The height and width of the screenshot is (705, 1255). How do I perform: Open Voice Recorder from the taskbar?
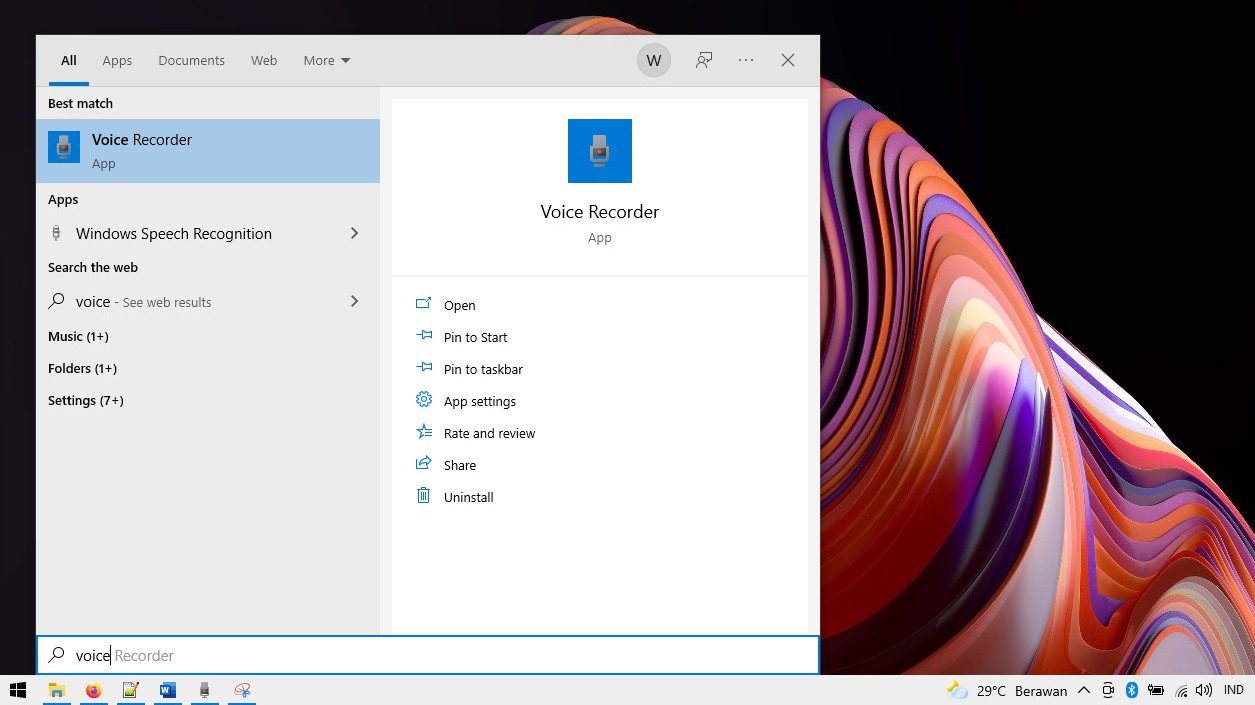click(x=205, y=690)
